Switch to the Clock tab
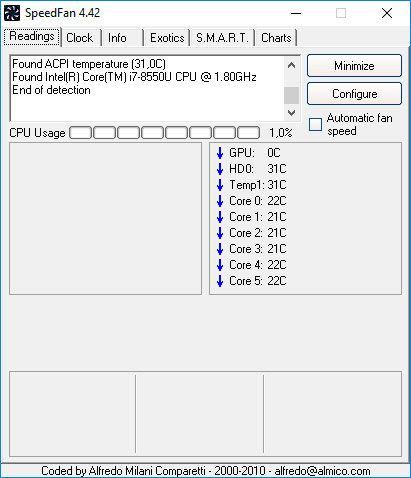411x478 pixels. 80,38
